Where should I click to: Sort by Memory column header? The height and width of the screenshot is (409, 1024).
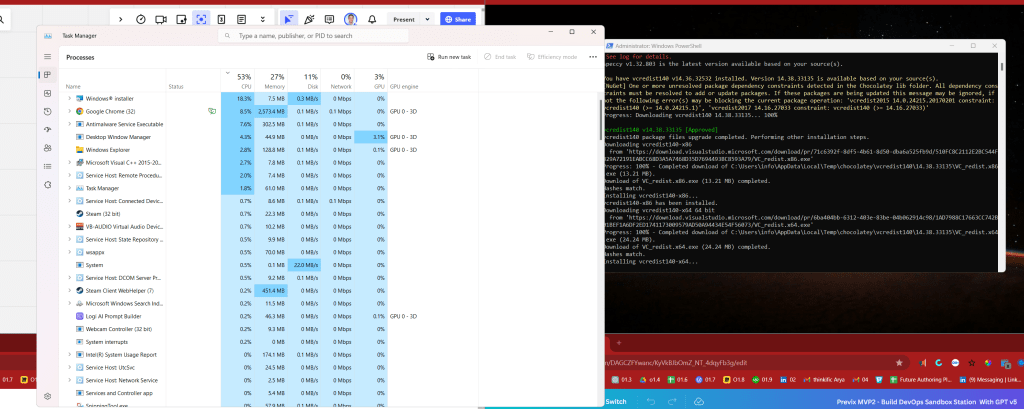[271, 80]
